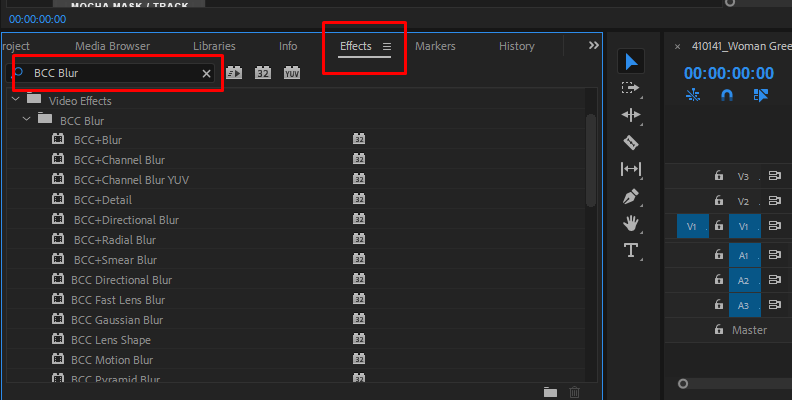Toggle YUV Effects filter

[x=292, y=73]
